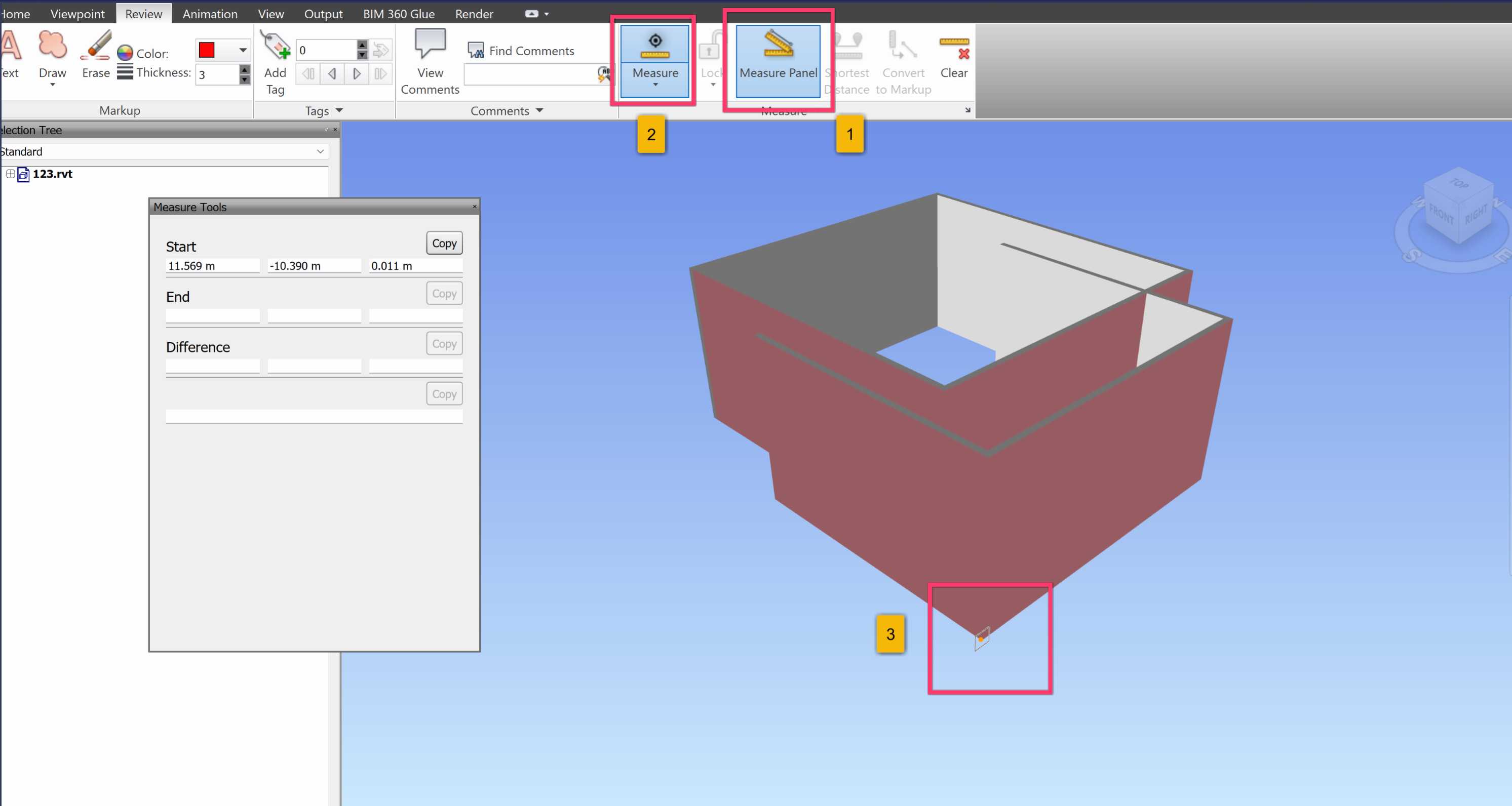This screenshot has width=1512, height=806.
Task: Expand the Comments panel dropdown arrow
Action: (539, 110)
